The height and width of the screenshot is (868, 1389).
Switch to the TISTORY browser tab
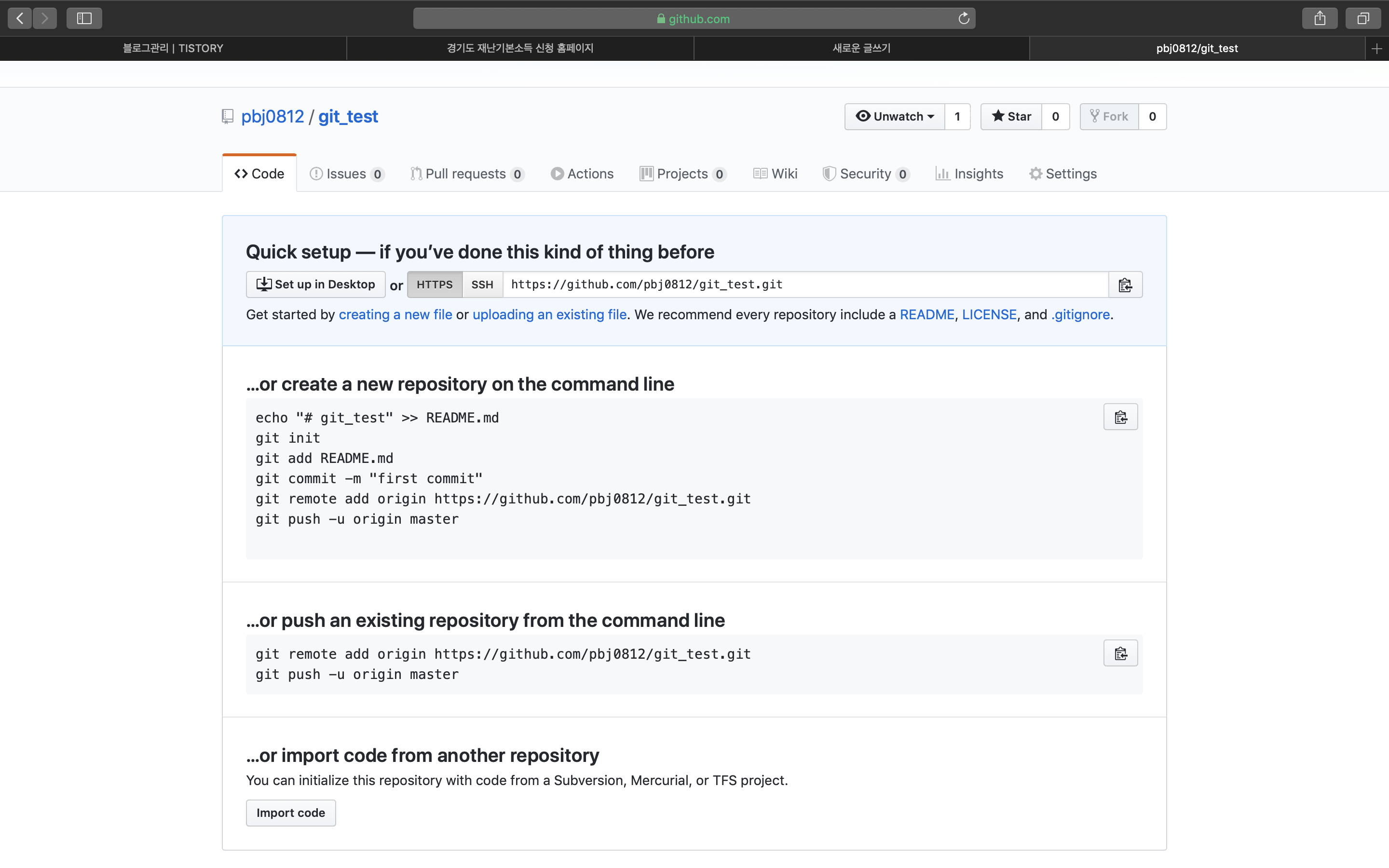pyautogui.click(x=173, y=49)
